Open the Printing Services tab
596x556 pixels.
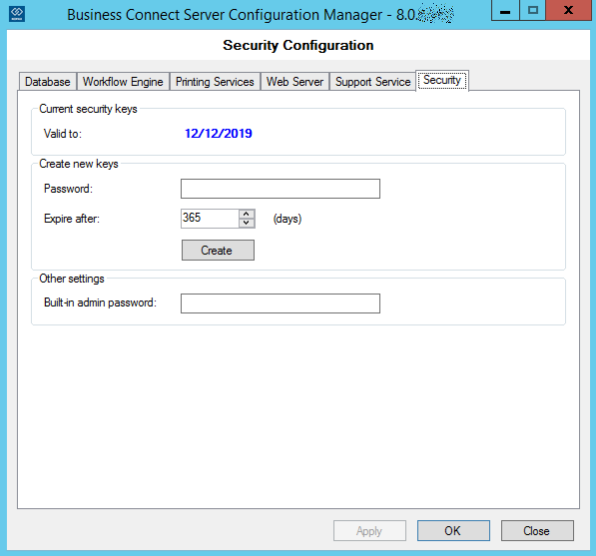[215, 82]
